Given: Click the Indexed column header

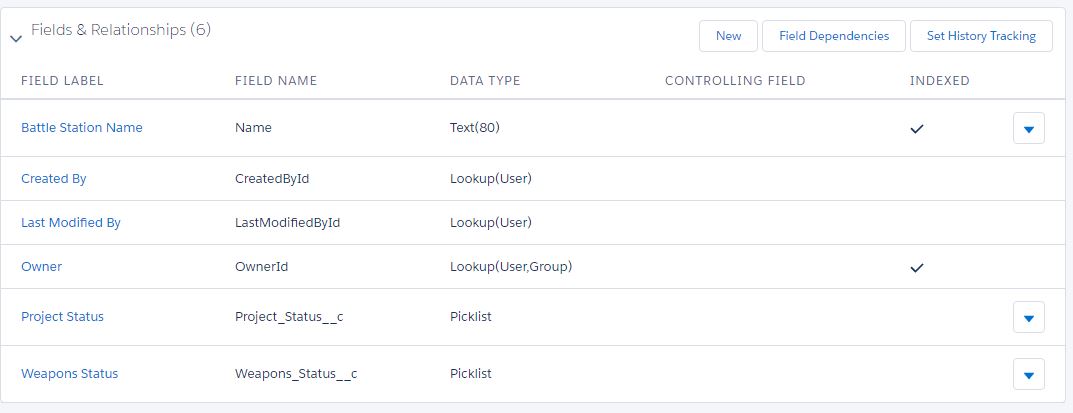Looking at the screenshot, I should 939,81.
